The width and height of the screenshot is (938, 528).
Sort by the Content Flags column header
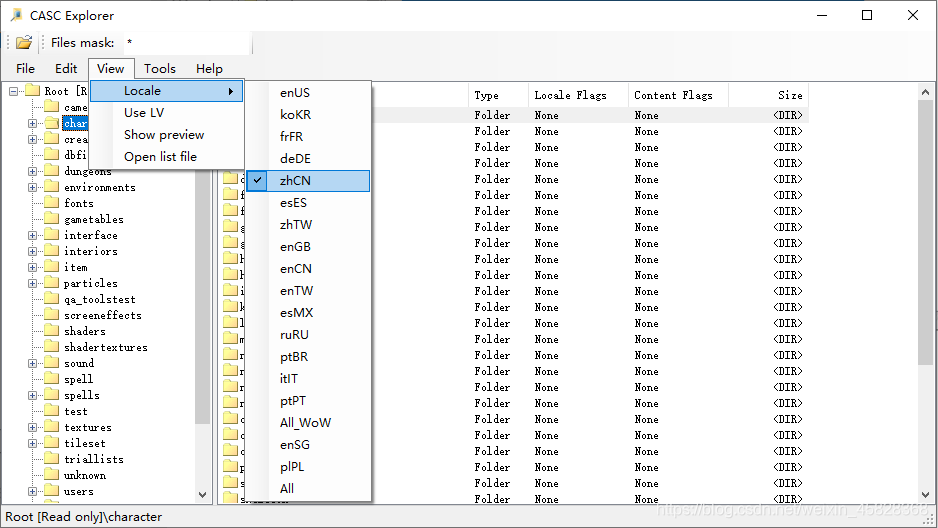coord(678,95)
